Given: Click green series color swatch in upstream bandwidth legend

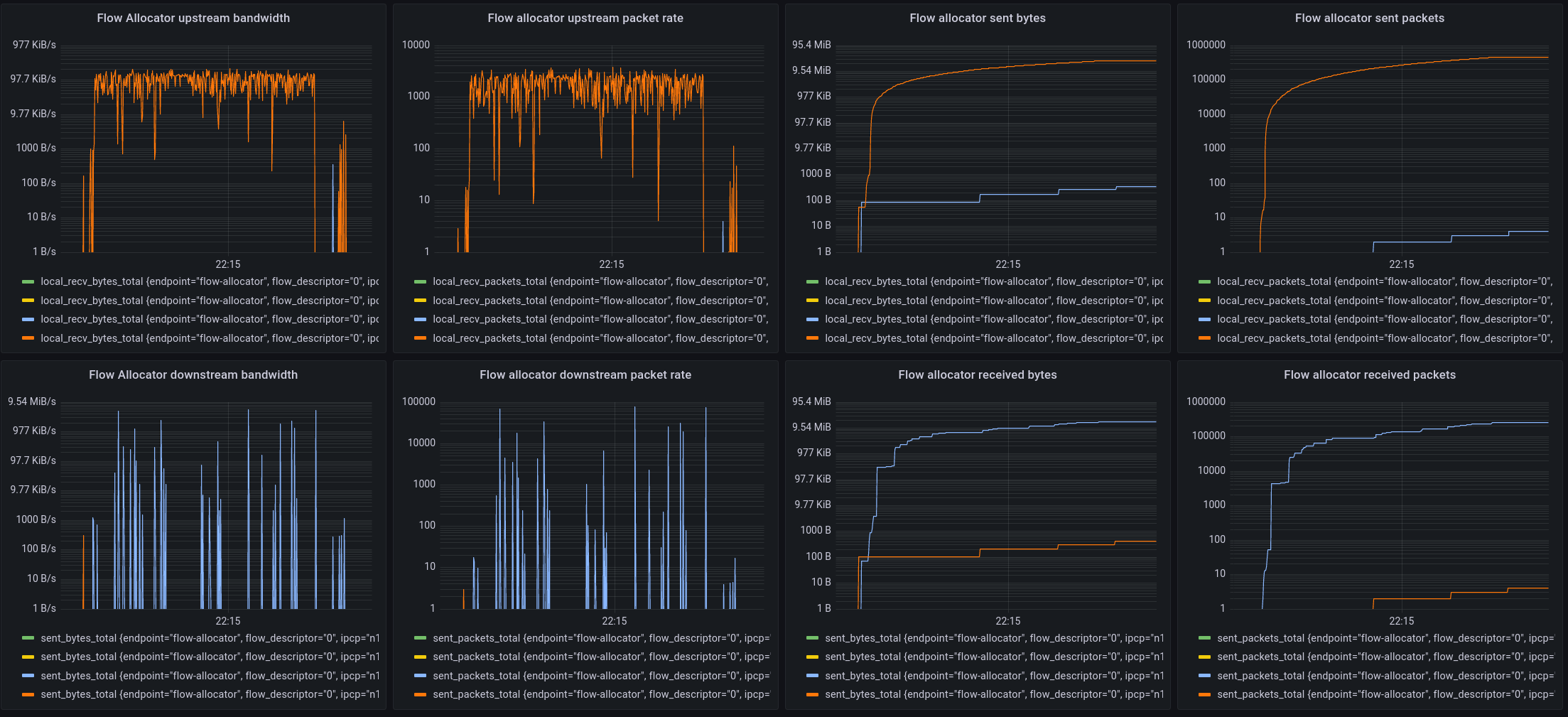Looking at the screenshot, I should coord(28,282).
